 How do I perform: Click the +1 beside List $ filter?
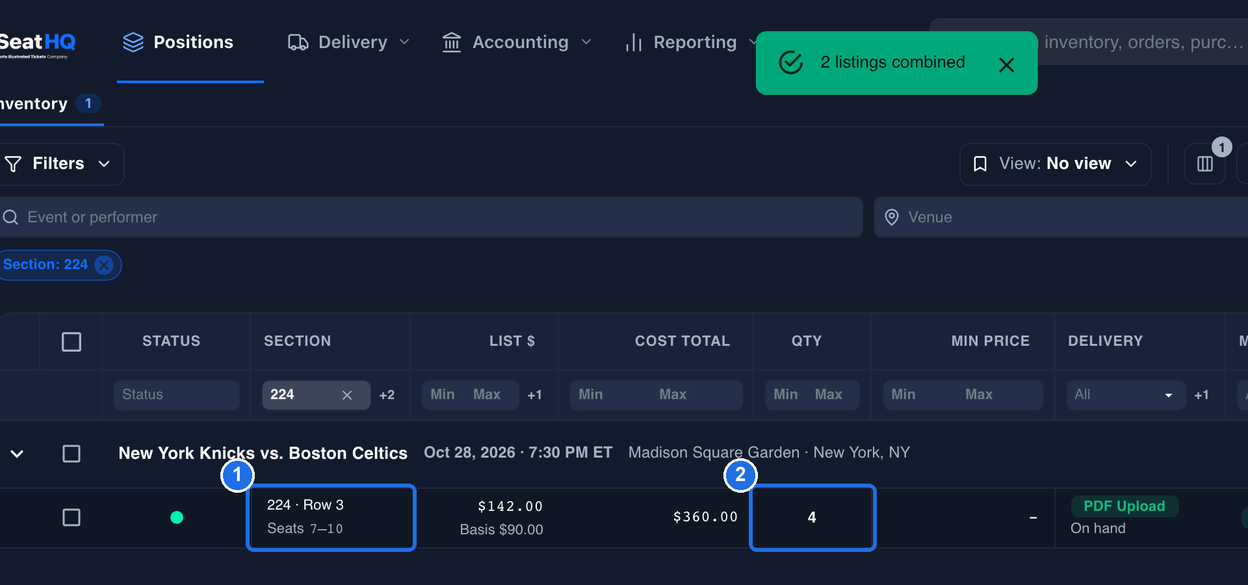click(535, 395)
